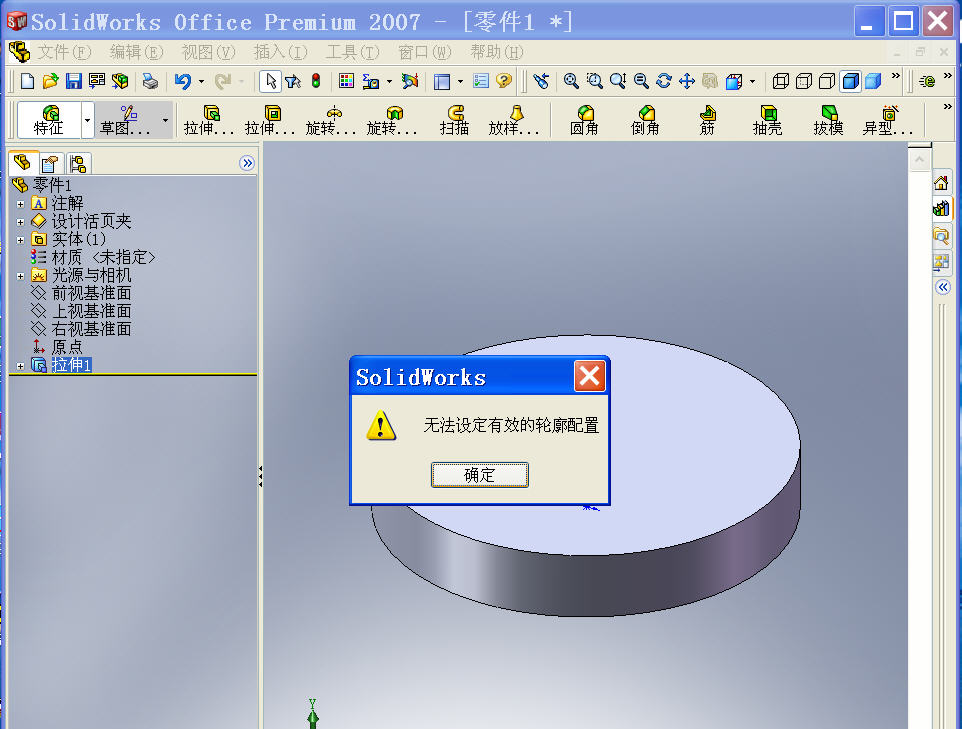Print using the printer icon
The height and width of the screenshot is (729, 962).
coord(150,81)
